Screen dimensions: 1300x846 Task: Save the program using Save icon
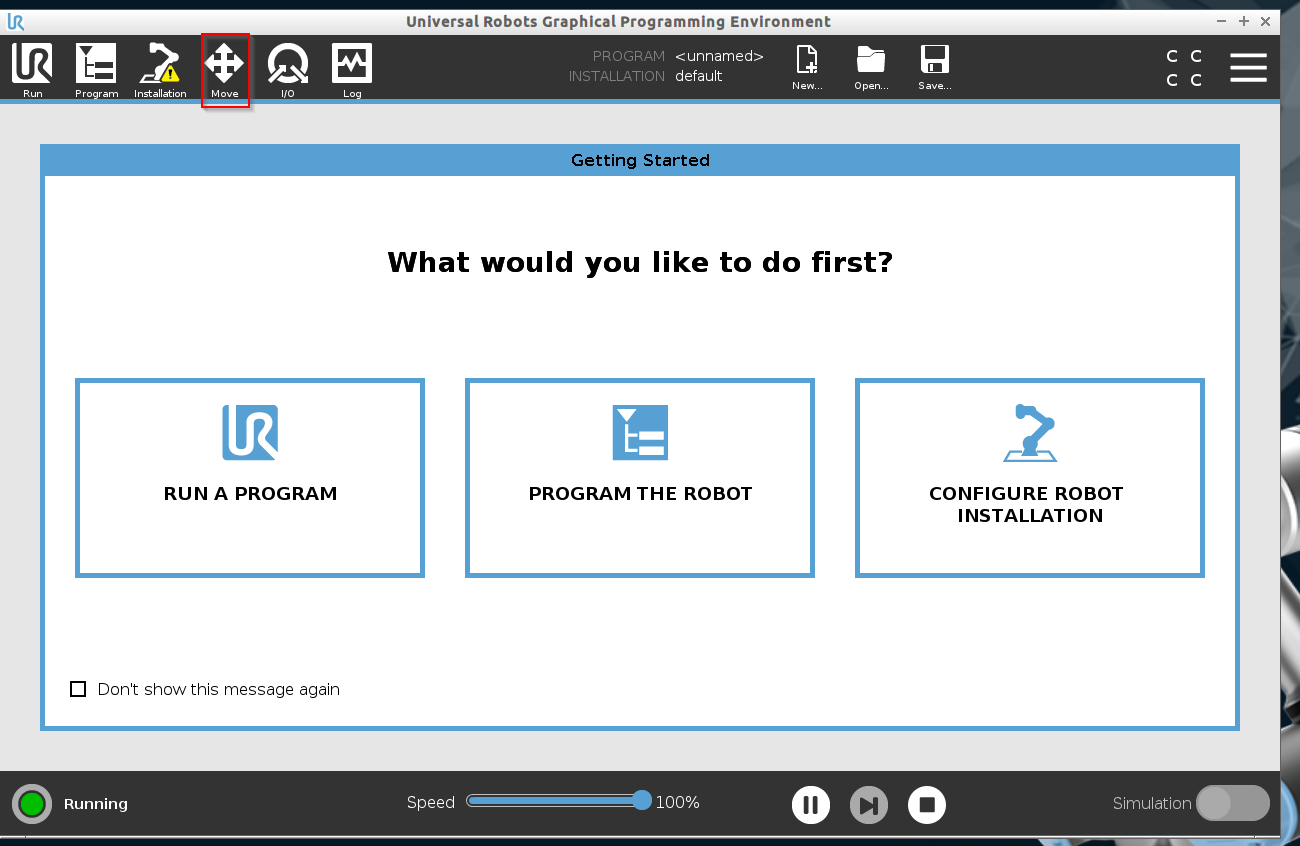point(935,69)
